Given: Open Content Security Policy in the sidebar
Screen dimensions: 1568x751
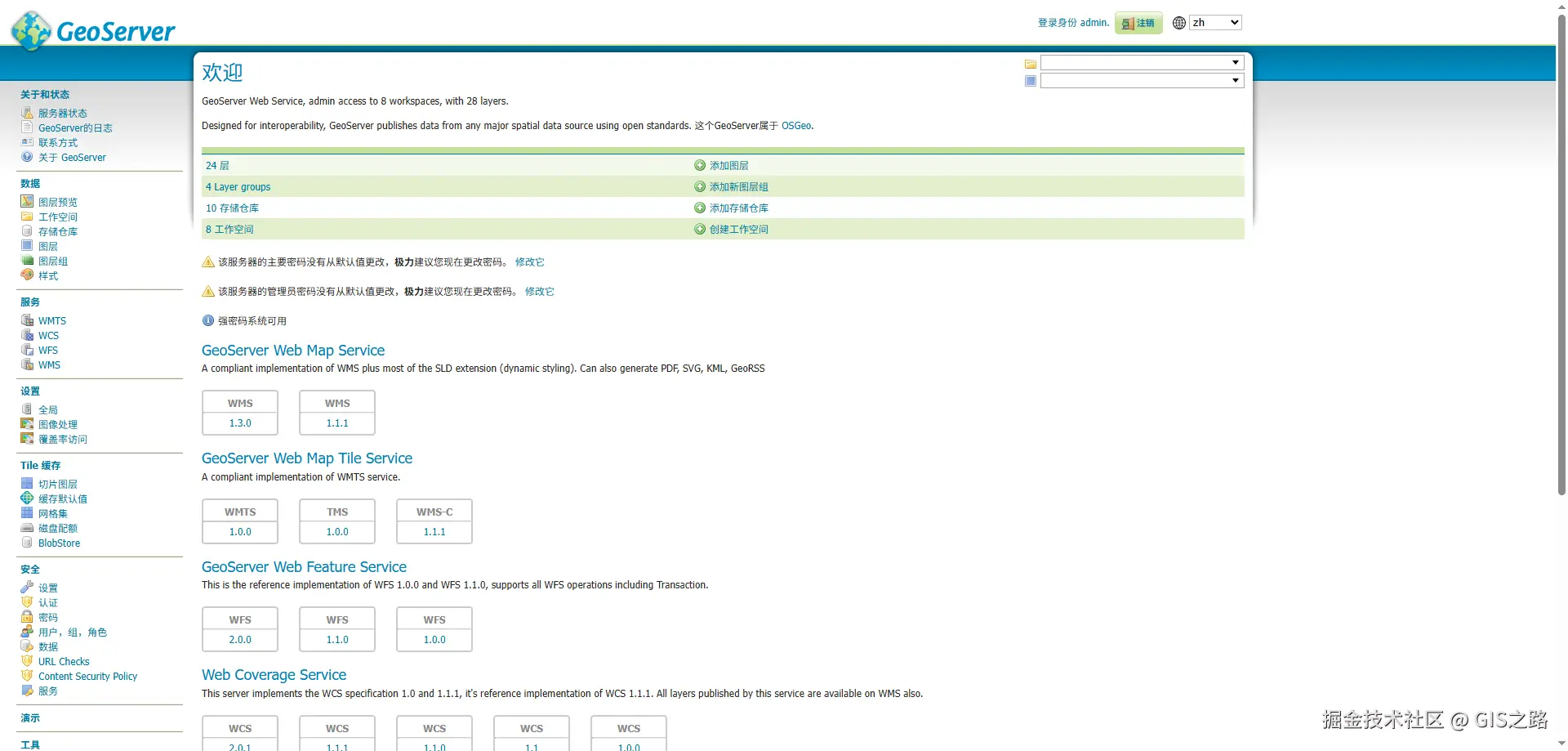Looking at the screenshot, I should tap(87, 676).
